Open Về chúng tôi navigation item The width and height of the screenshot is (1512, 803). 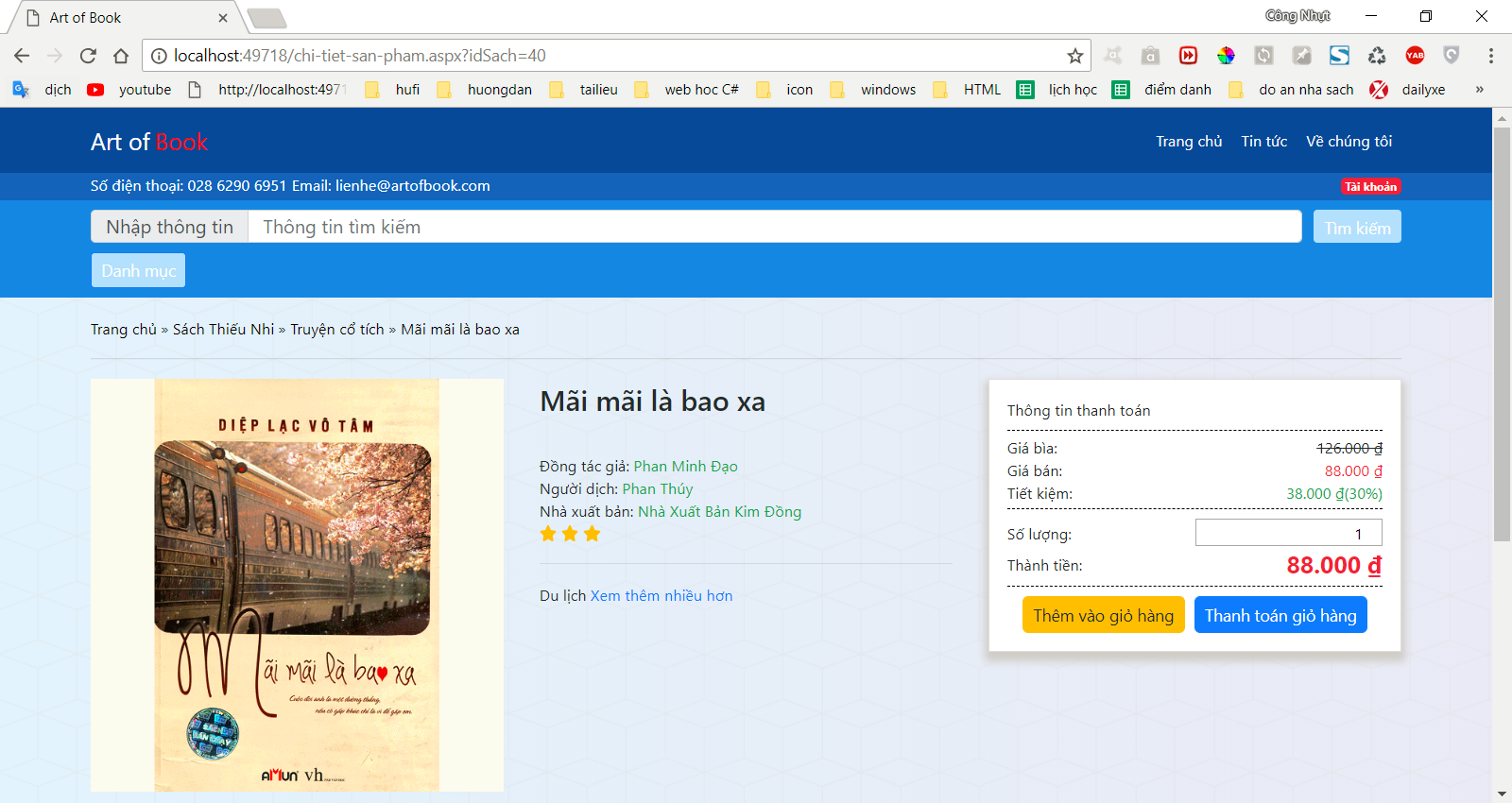pos(1349,142)
